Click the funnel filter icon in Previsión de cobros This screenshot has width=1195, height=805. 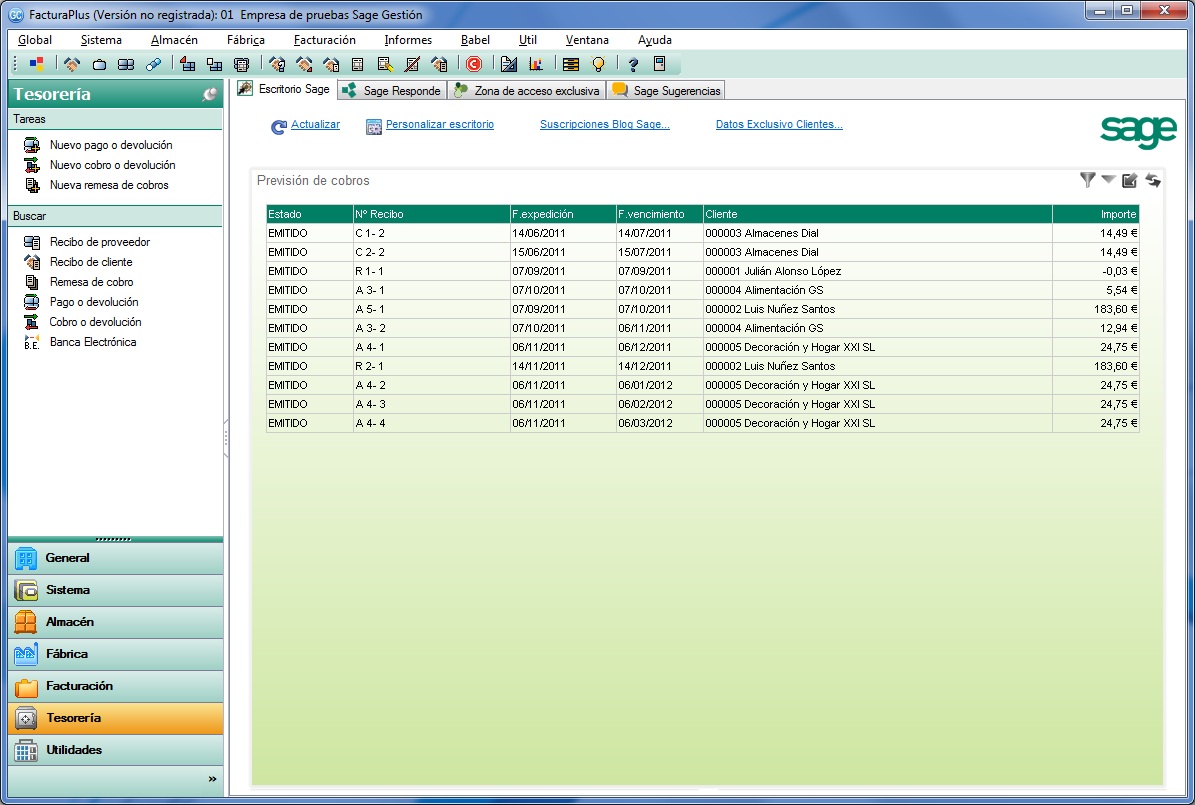[x=1088, y=180]
